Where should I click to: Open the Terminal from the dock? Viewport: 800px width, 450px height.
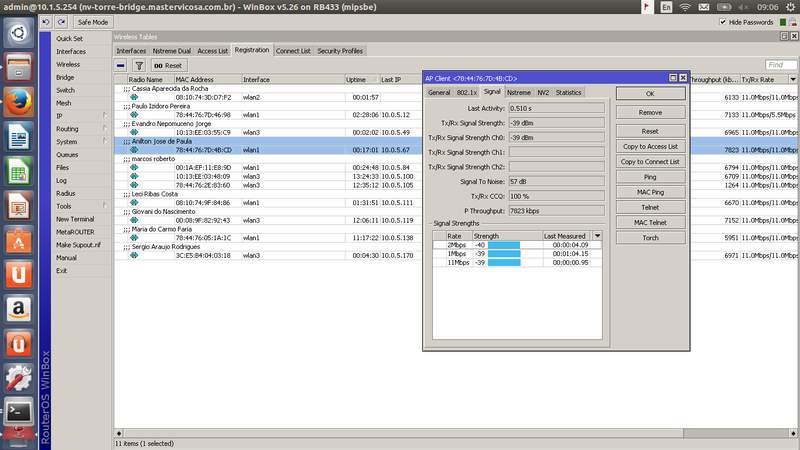coord(18,412)
